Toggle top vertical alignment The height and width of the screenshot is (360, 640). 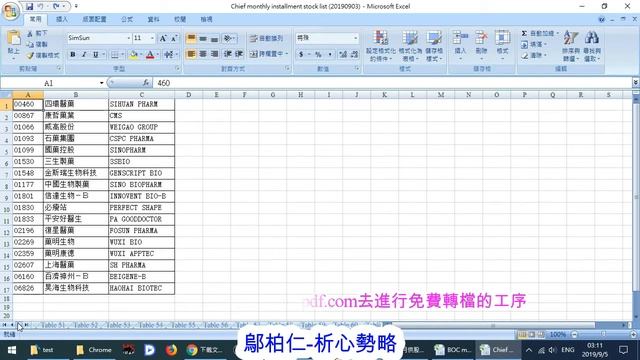[x=191, y=38]
